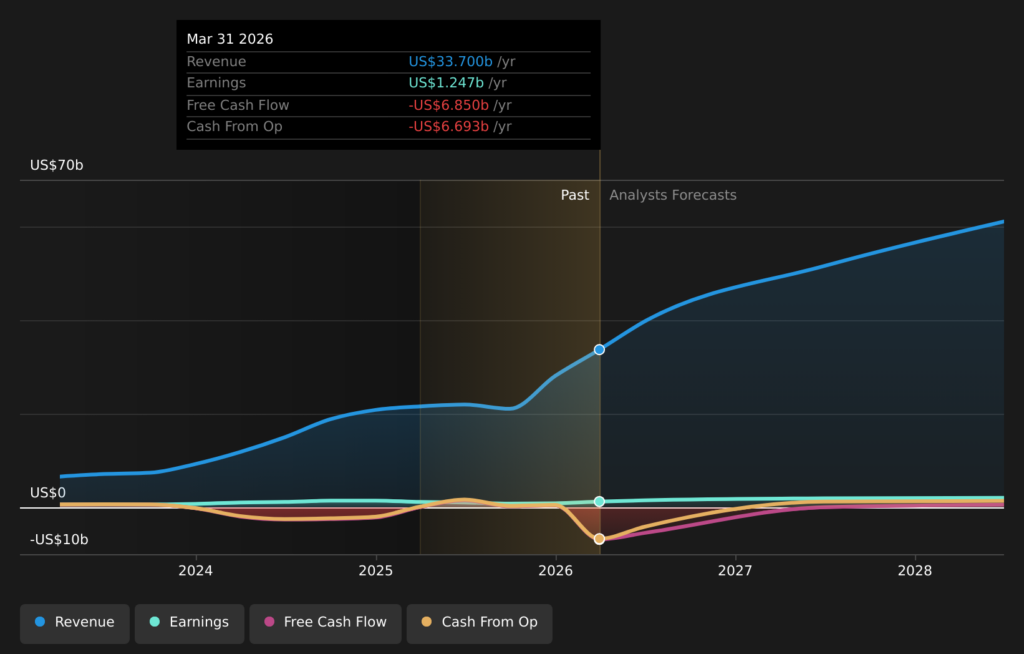Click the 2028 x-axis label
Image resolution: width=1024 pixels, height=654 pixels.
pos(914,571)
